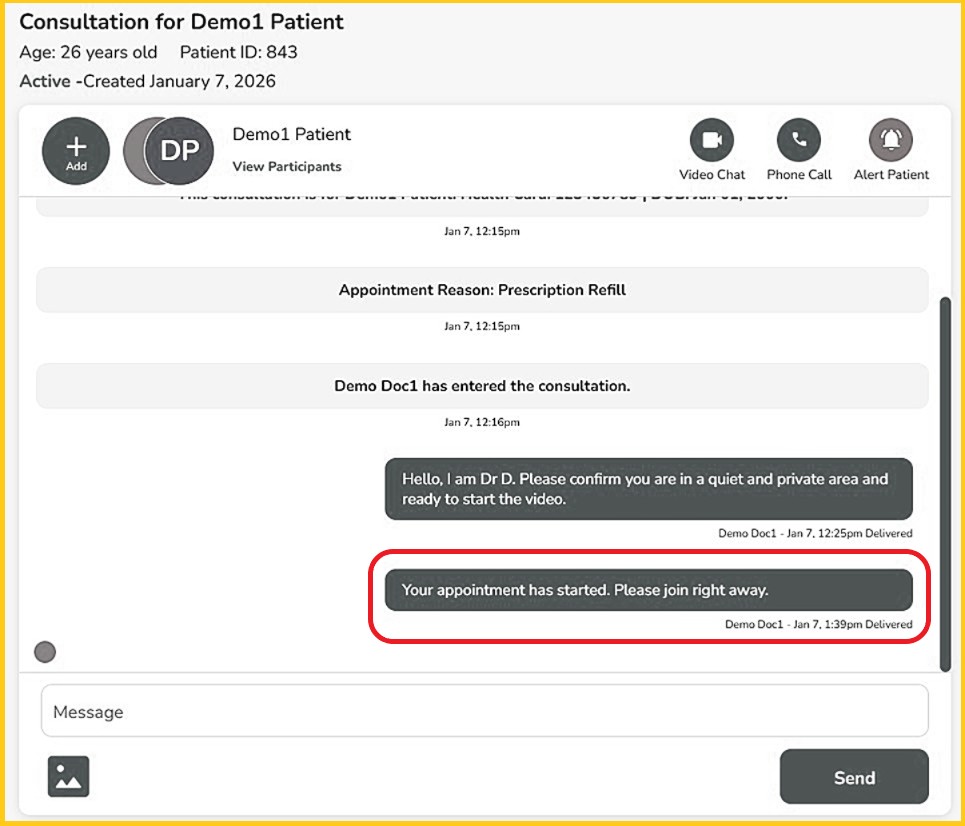The height and width of the screenshot is (826, 965).
Task: Focus the Message text field
Action: pos(484,711)
